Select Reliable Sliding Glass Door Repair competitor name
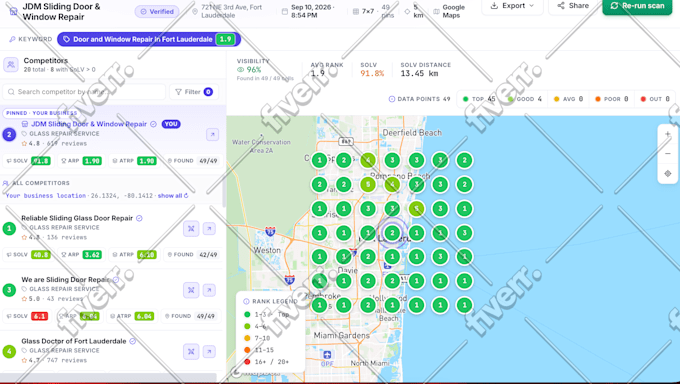Screen dimensions: 680x384 (77, 218)
